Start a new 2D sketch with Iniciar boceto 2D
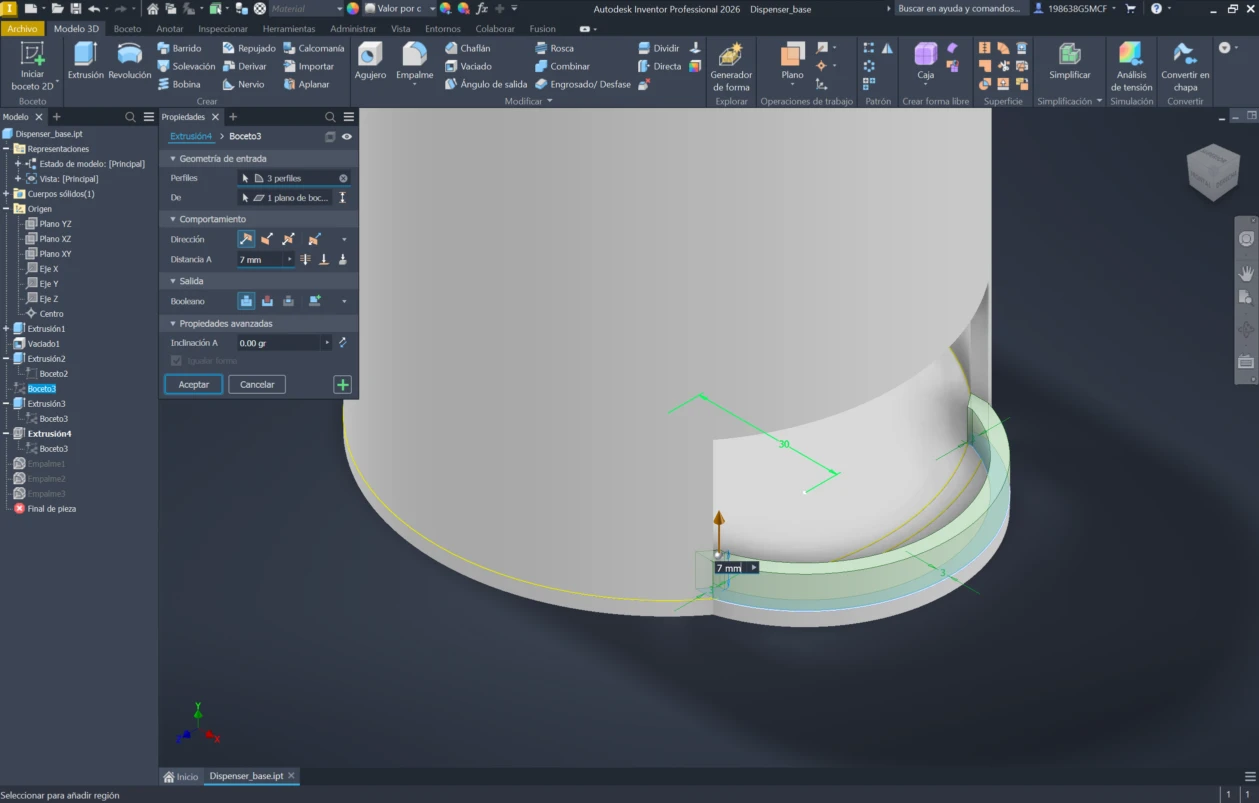 point(32,66)
